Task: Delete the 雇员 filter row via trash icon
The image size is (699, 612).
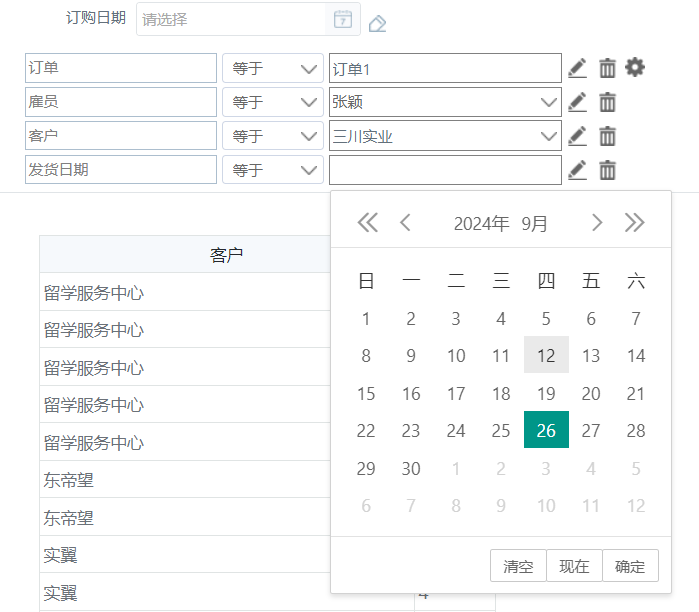Action: (607, 102)
